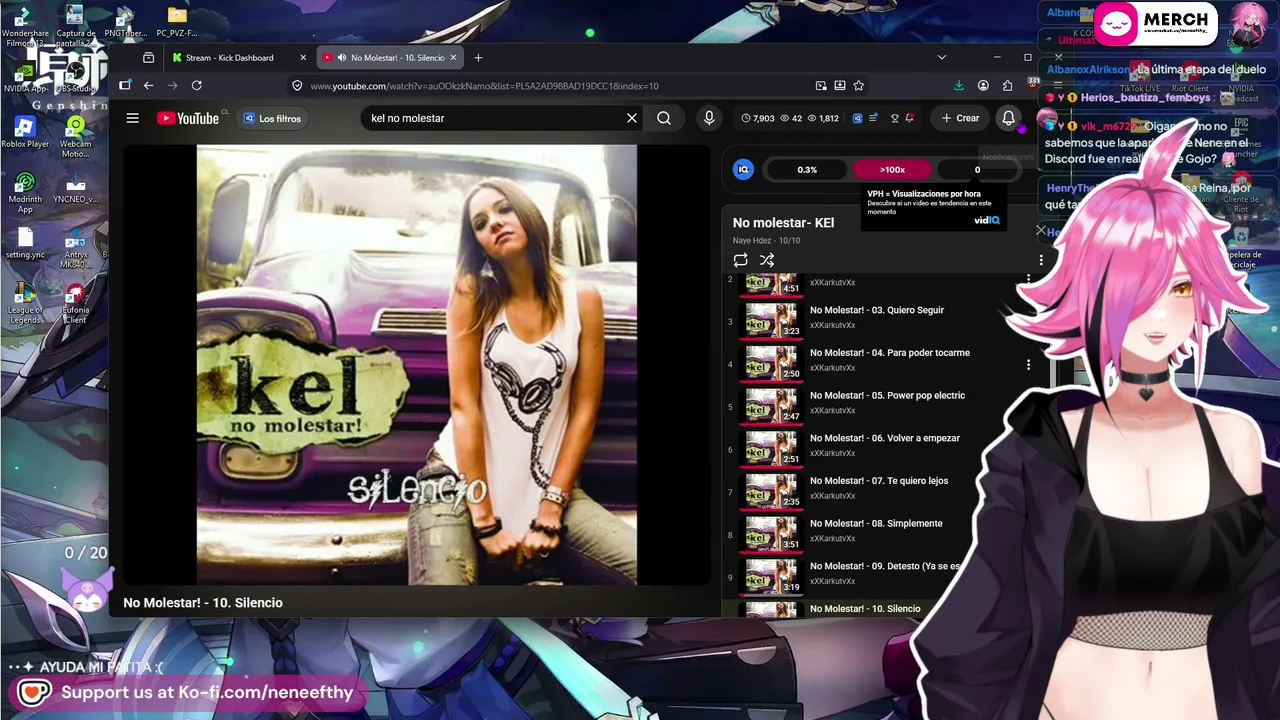The height and width of the screenshot is (720, 1280).
Task: Open the 'Roblox Player' desktop icon
Action: click(25, 132)
